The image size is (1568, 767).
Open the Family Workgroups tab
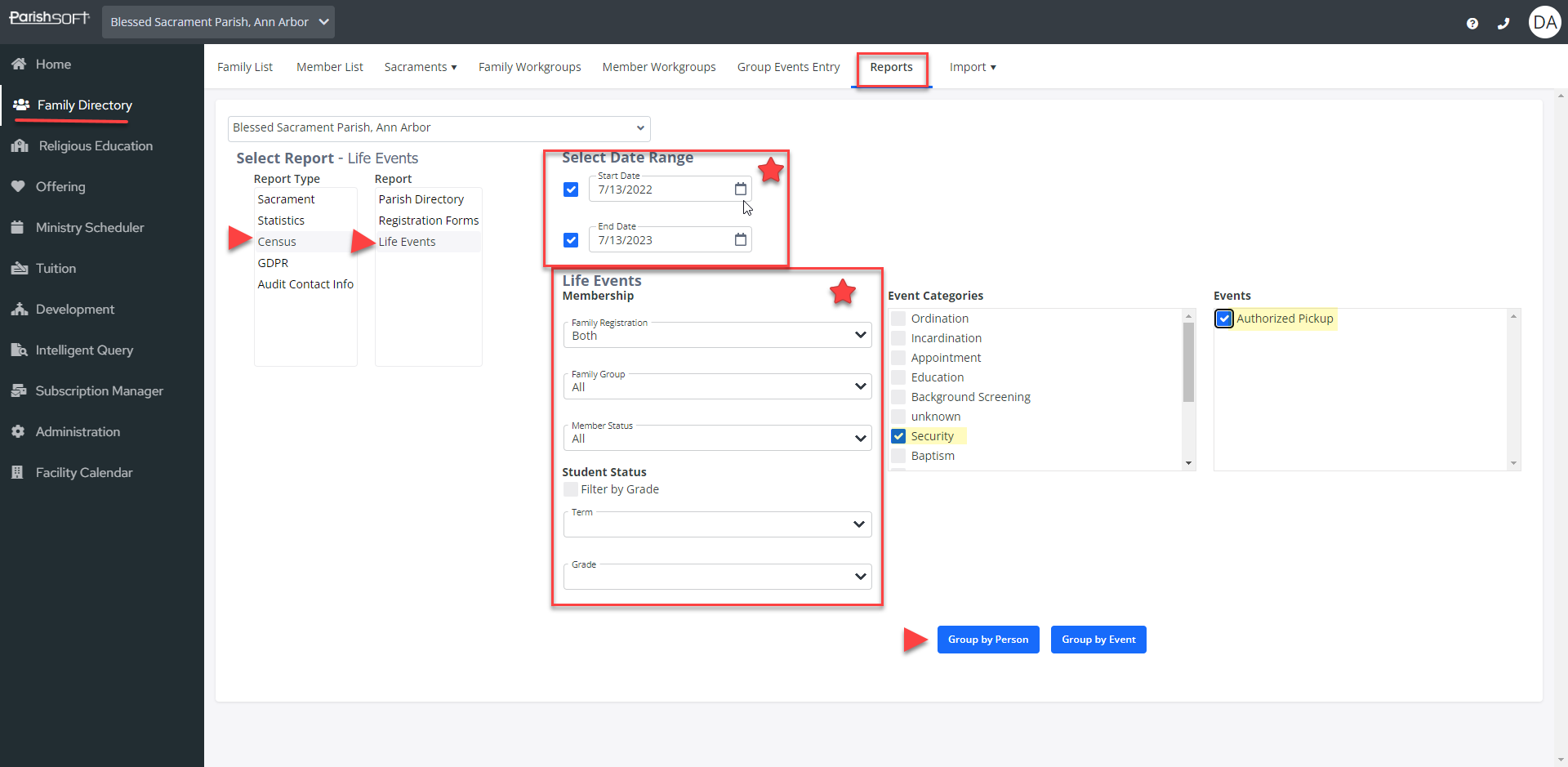[530, 67]
